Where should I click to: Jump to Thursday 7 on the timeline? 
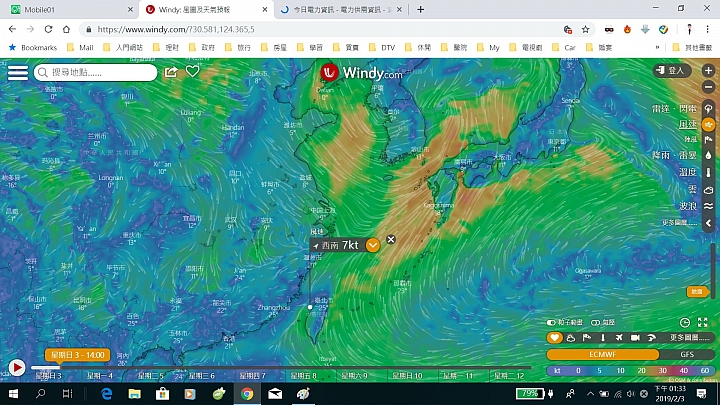click(x=252, y=376)
